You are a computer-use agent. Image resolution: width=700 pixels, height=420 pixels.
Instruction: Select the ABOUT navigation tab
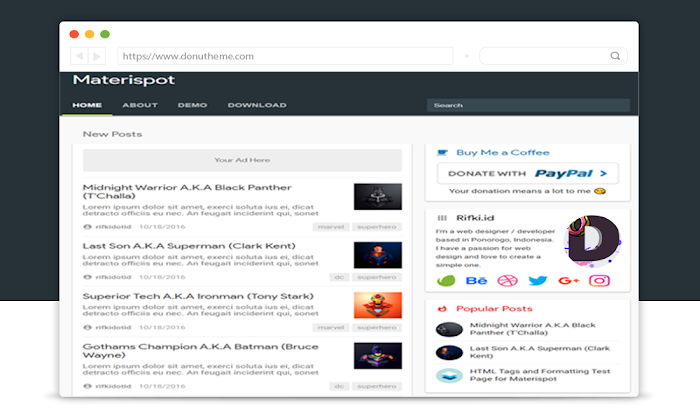[x=140, y=105]
